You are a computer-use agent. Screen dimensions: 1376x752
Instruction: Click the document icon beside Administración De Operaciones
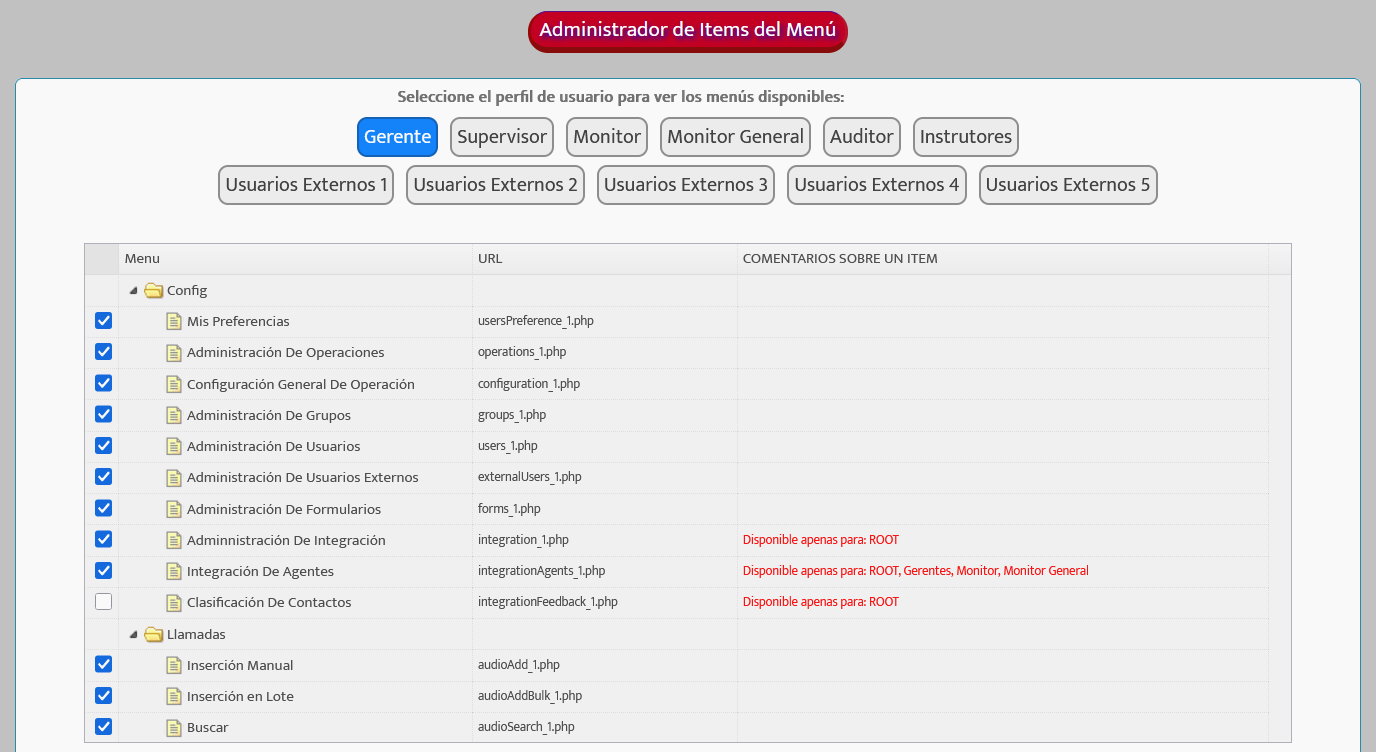[174, 353]
